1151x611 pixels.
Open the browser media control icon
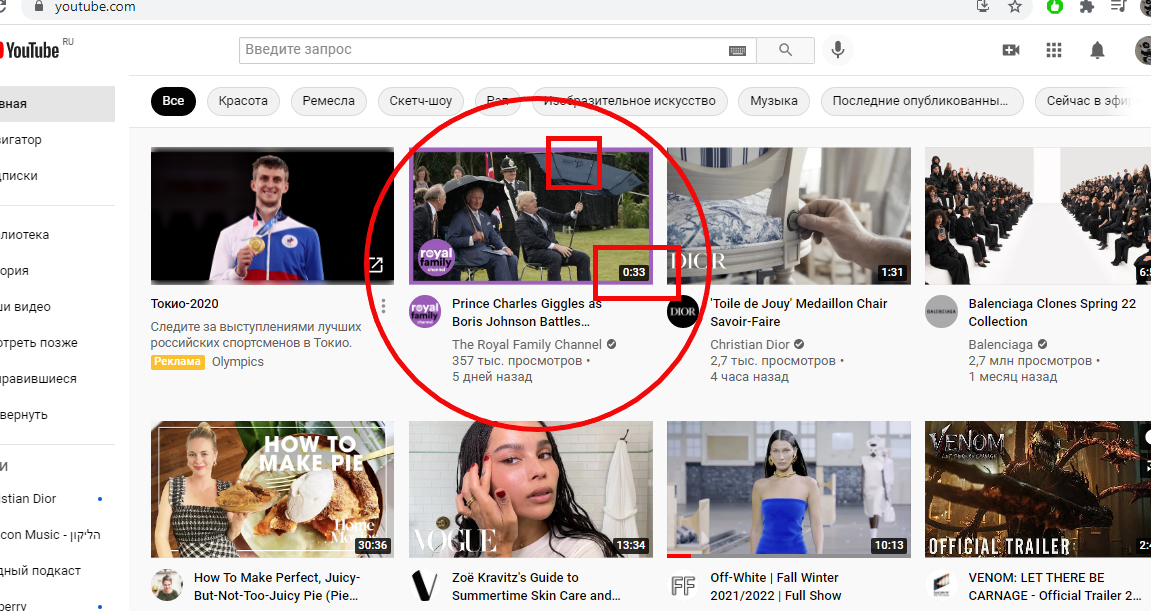point(1119,7)
